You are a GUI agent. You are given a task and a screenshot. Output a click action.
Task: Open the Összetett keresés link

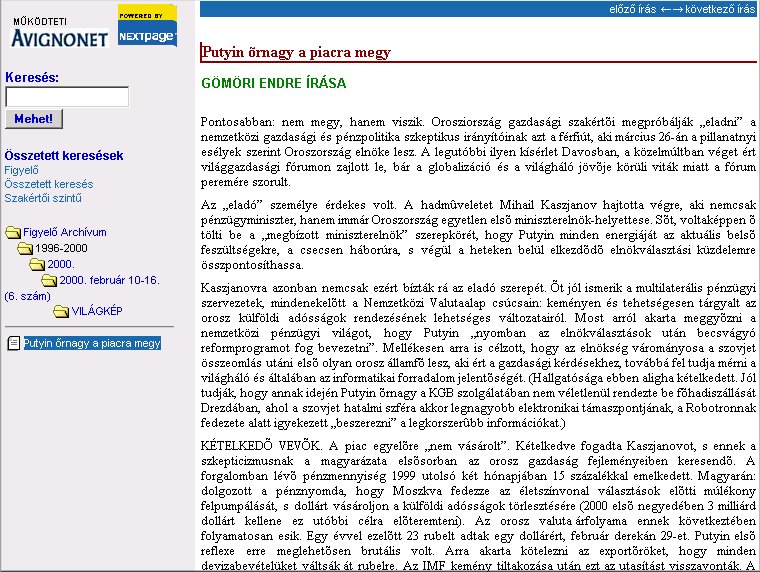[49, 184]
